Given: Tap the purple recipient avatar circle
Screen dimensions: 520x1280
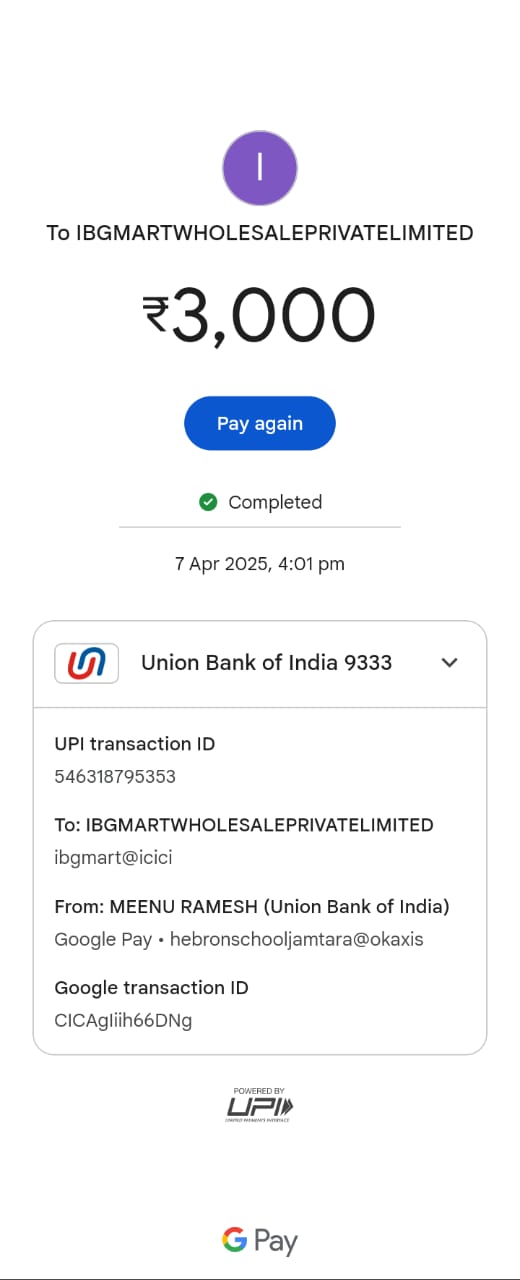Looking at the screenshot, I should (260, 168).
